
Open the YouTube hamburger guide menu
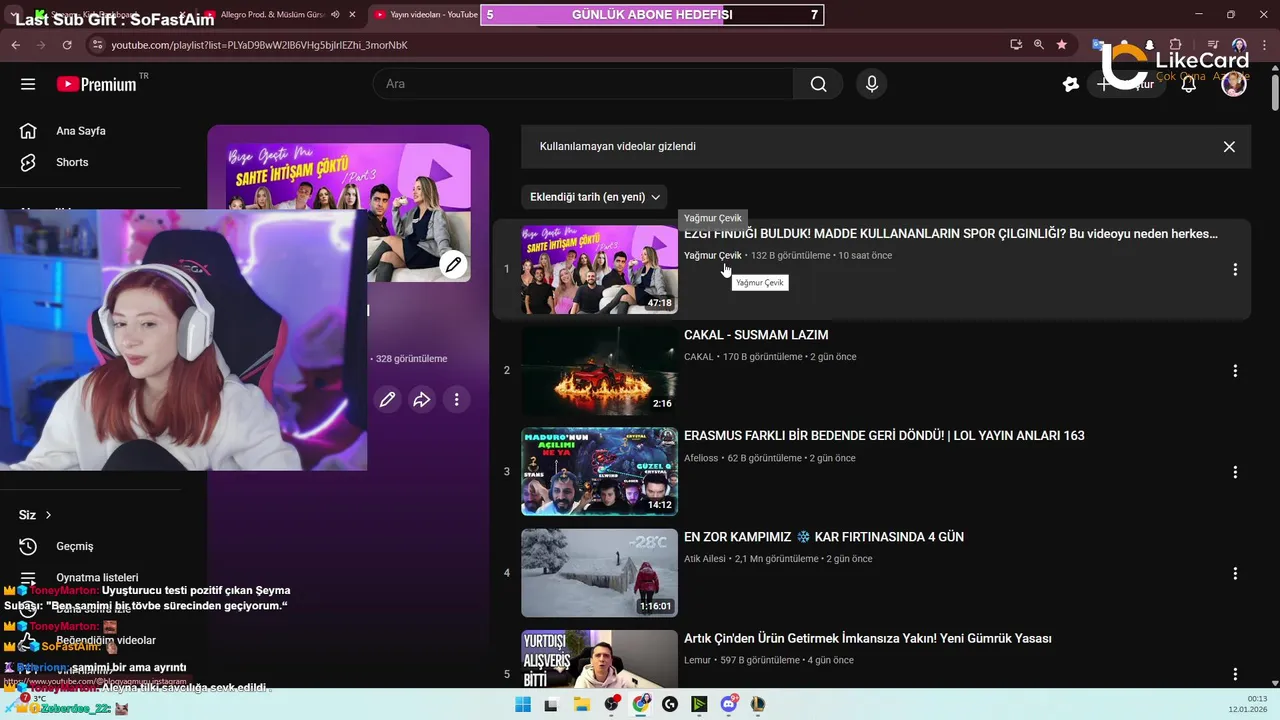point(28,84)
